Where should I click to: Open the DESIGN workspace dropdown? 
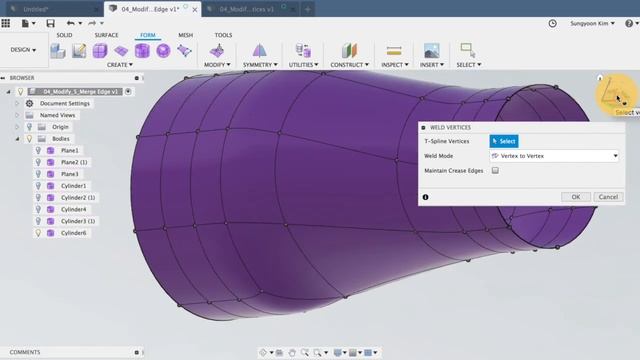coord(23,49)
